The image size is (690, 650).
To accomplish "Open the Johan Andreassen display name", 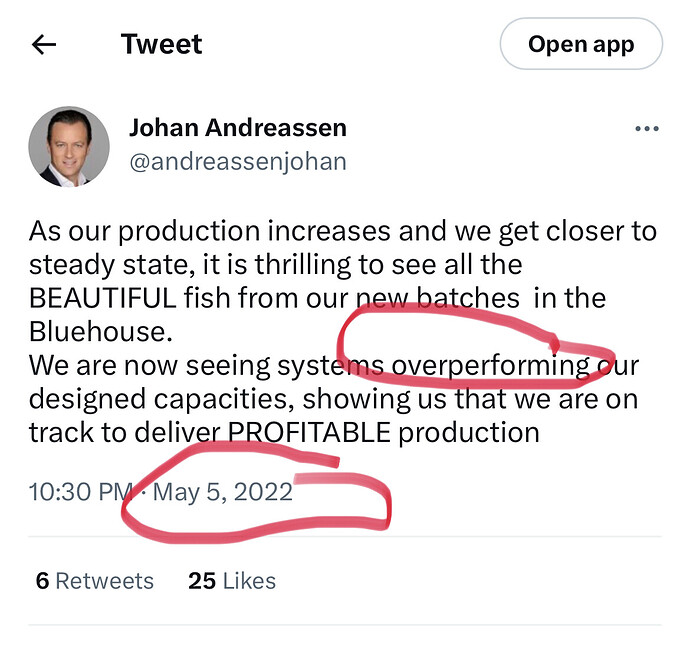I will pos(238,128).
